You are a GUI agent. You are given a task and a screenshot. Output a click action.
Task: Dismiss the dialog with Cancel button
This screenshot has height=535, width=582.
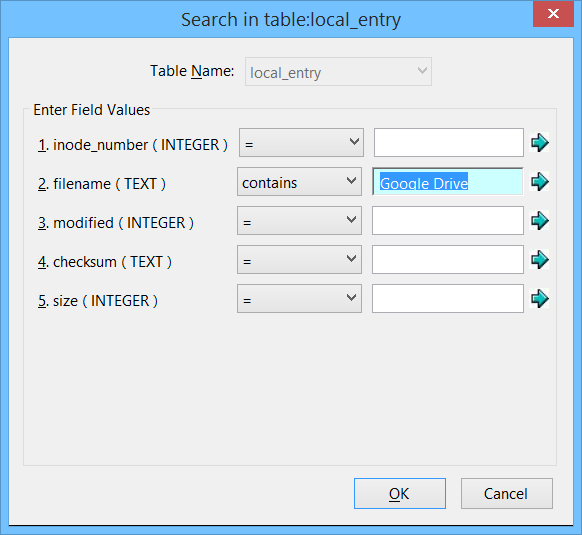click(x=507, y=493)
